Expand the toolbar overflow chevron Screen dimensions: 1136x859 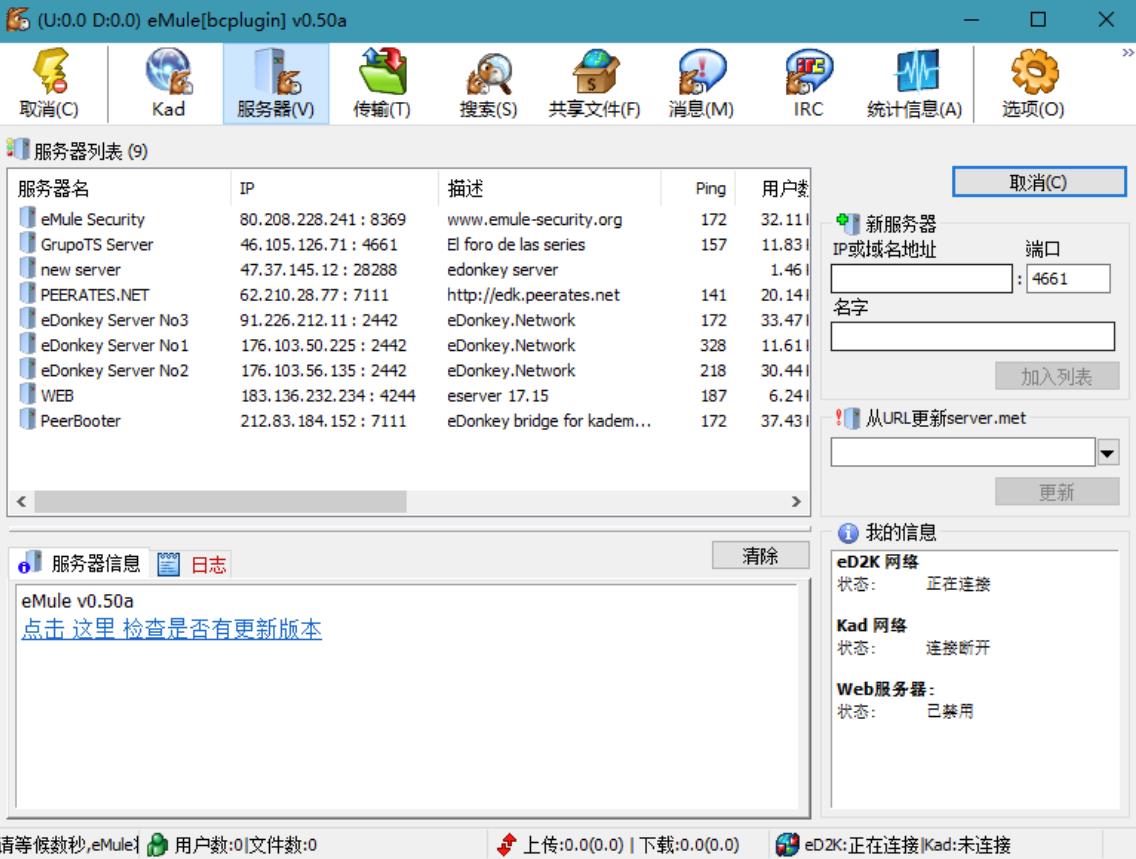tap(1127, 52)
